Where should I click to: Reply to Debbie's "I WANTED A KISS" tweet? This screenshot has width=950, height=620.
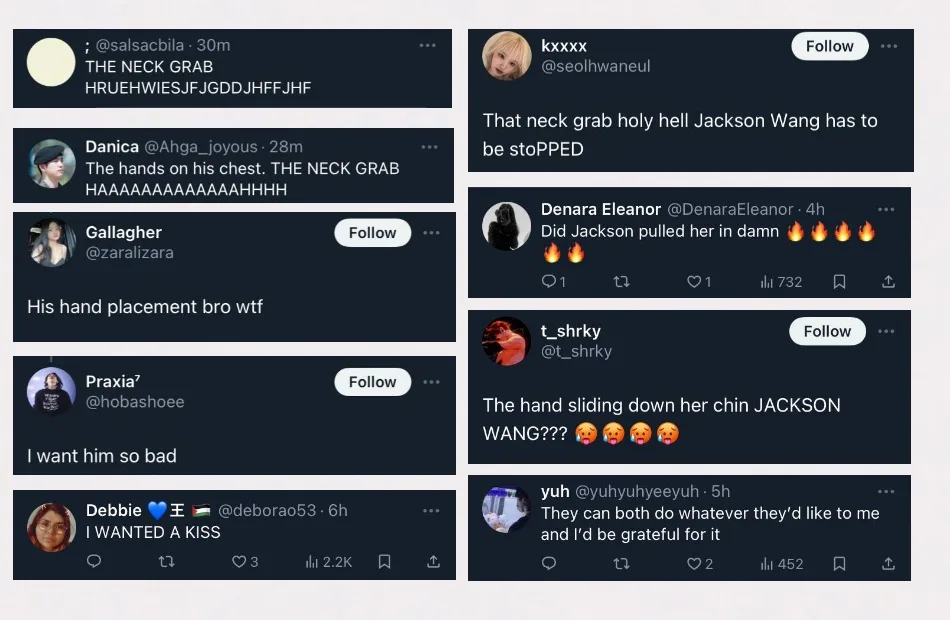tap(94, 562)
